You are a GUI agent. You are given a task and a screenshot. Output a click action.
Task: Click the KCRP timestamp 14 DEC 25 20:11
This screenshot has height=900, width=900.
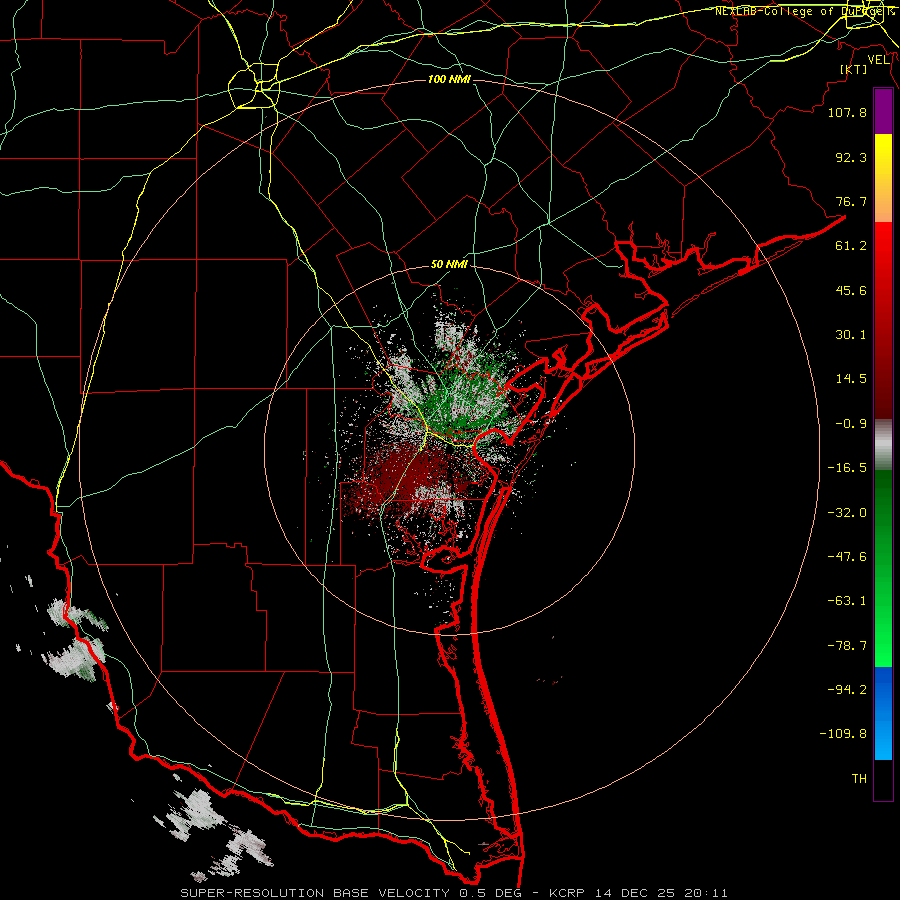pos(638,893)
